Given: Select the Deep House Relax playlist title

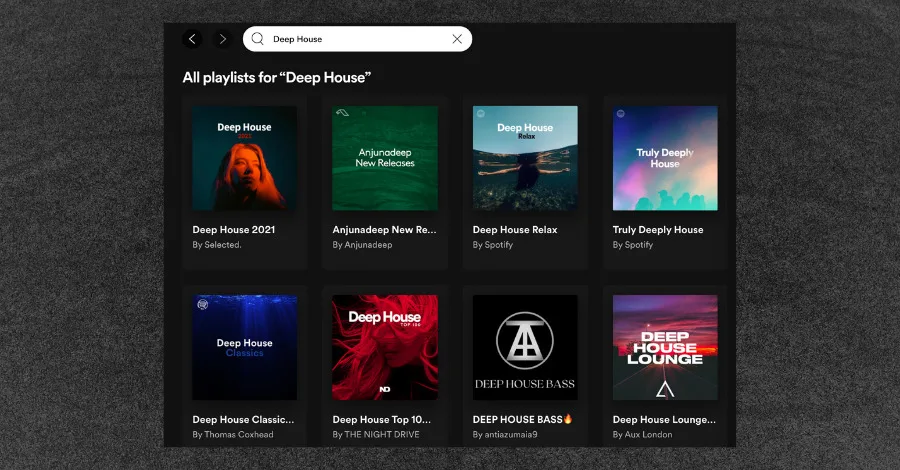Looking at the screenshot, I should 515,230.
